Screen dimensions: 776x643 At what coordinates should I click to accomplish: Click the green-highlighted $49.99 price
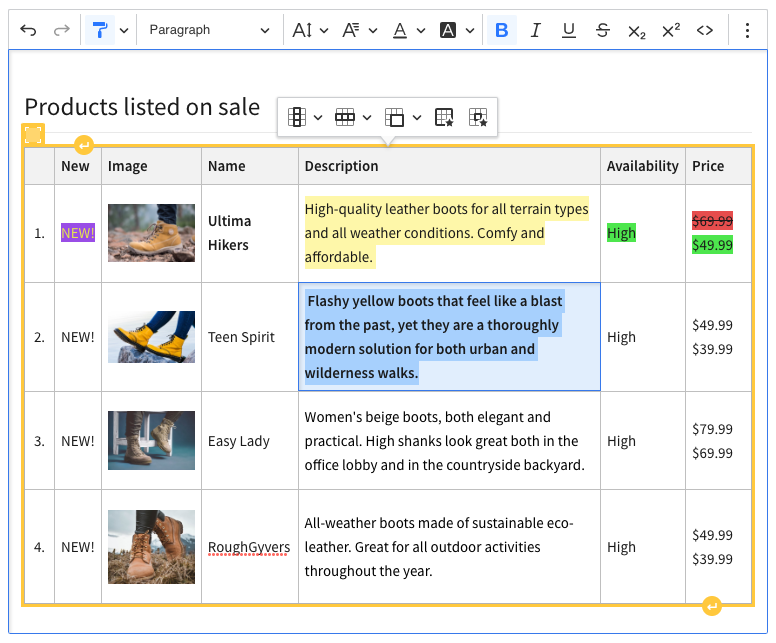(x=712, y=245)
